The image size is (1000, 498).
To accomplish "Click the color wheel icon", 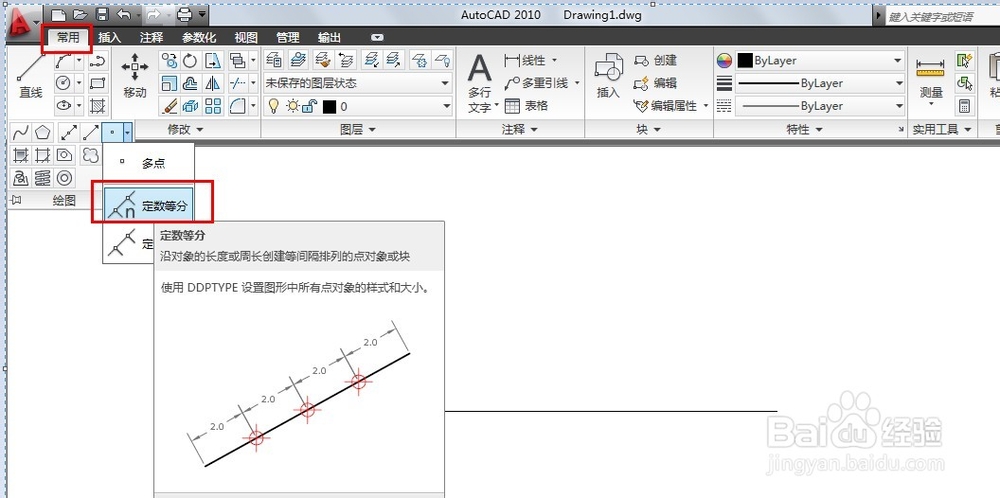I will (724, 61).
